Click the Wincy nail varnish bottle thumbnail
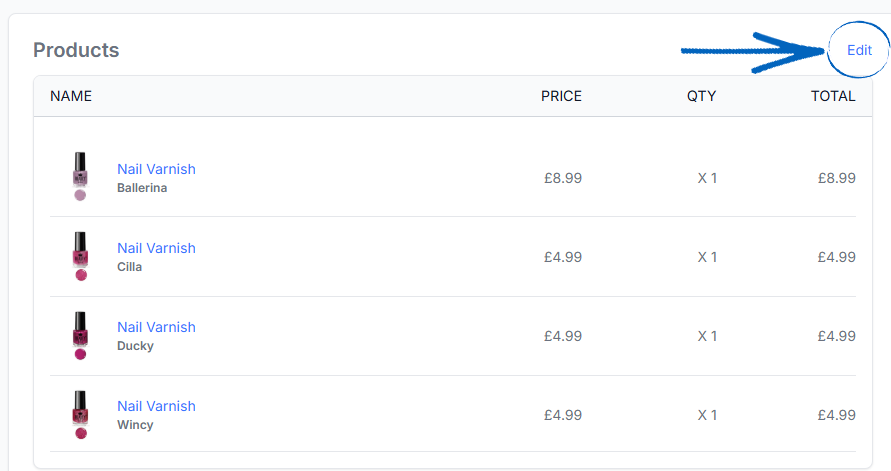The image size is (891, 471). pyautogui.click(x=80, y=414)
